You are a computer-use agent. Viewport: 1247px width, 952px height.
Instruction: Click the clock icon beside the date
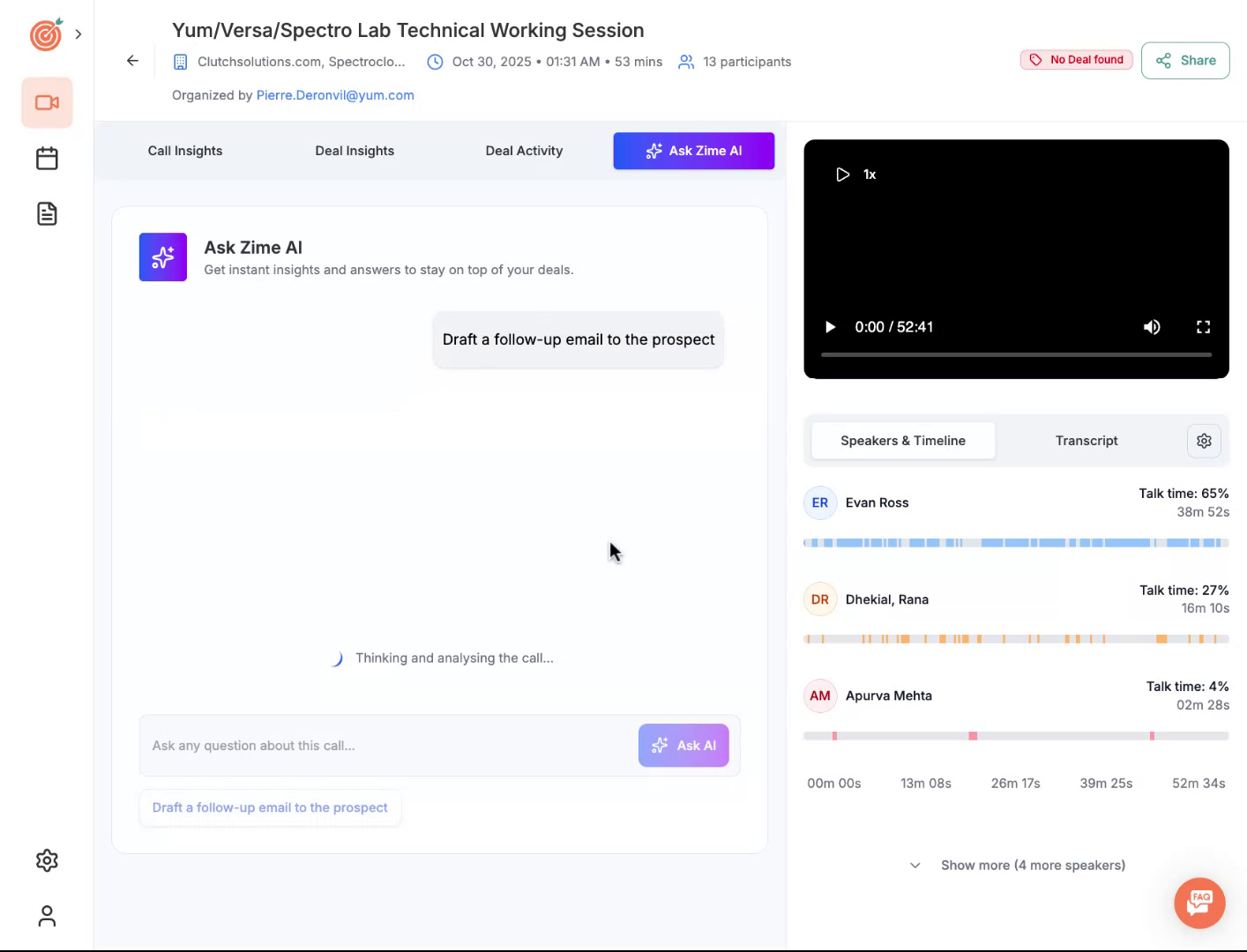[x=435, y=62]
